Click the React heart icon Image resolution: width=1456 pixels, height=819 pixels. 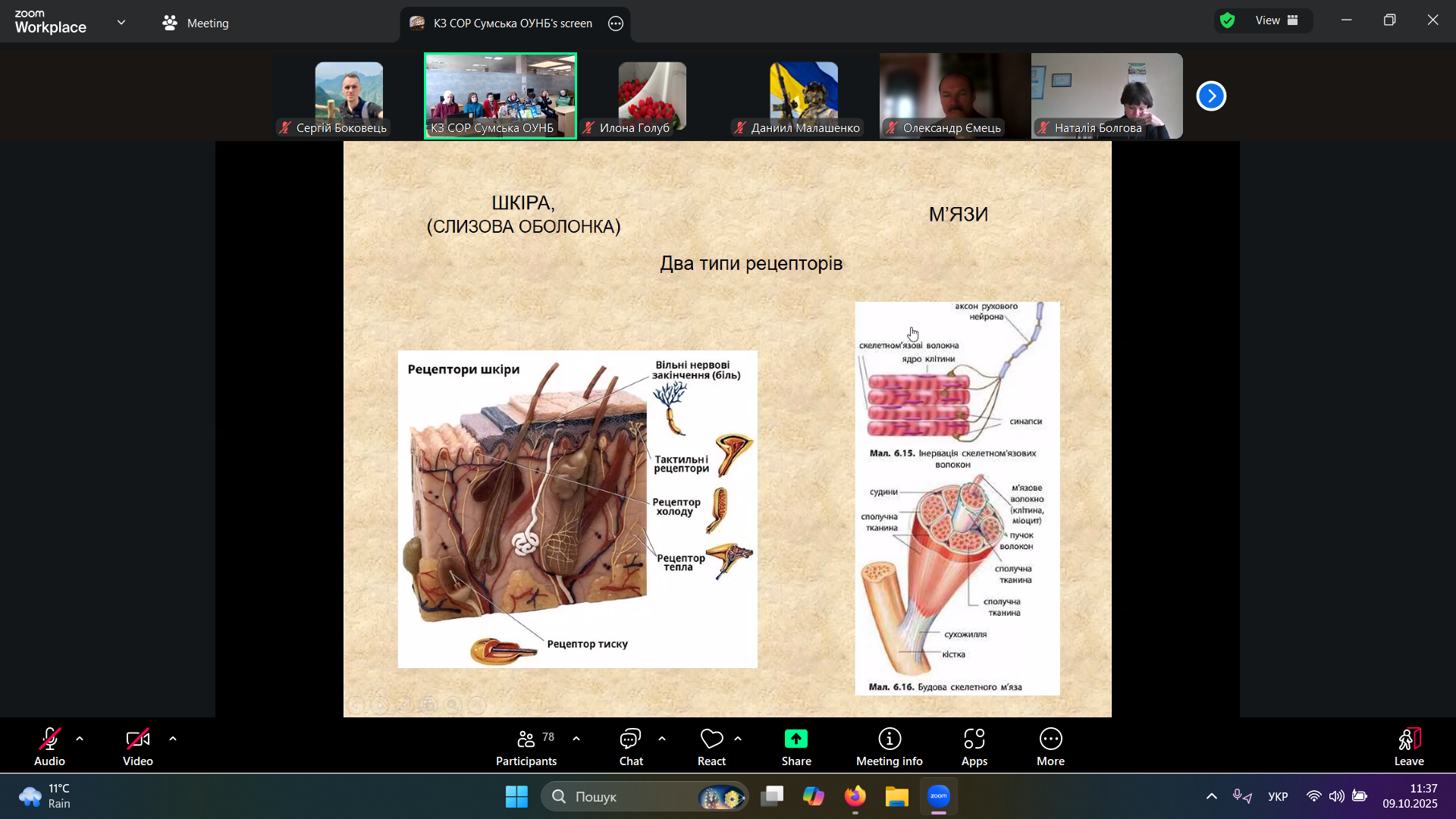click(x=711, y=747)
